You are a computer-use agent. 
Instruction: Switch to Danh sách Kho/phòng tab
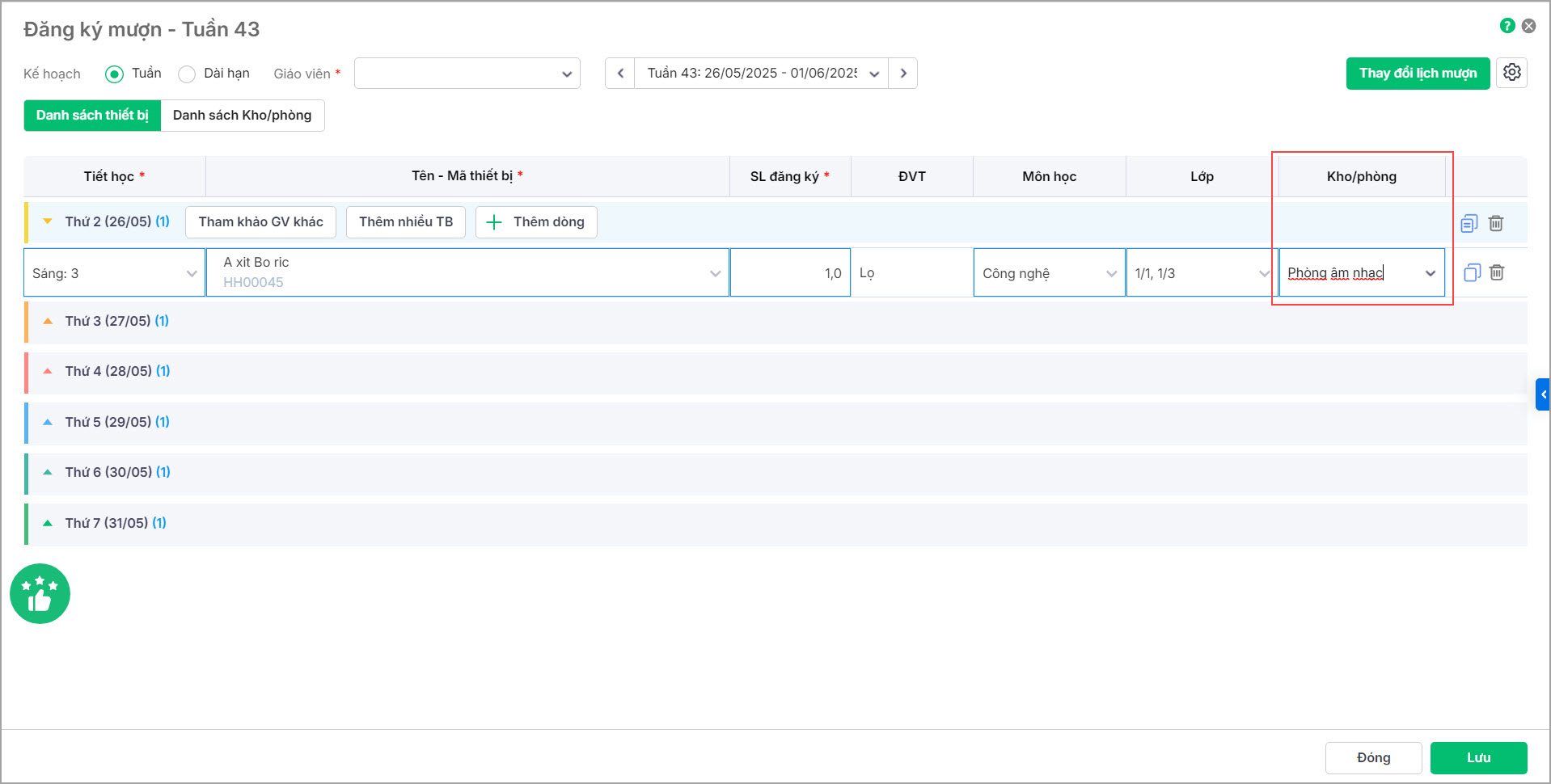click(x=242, y=116)
